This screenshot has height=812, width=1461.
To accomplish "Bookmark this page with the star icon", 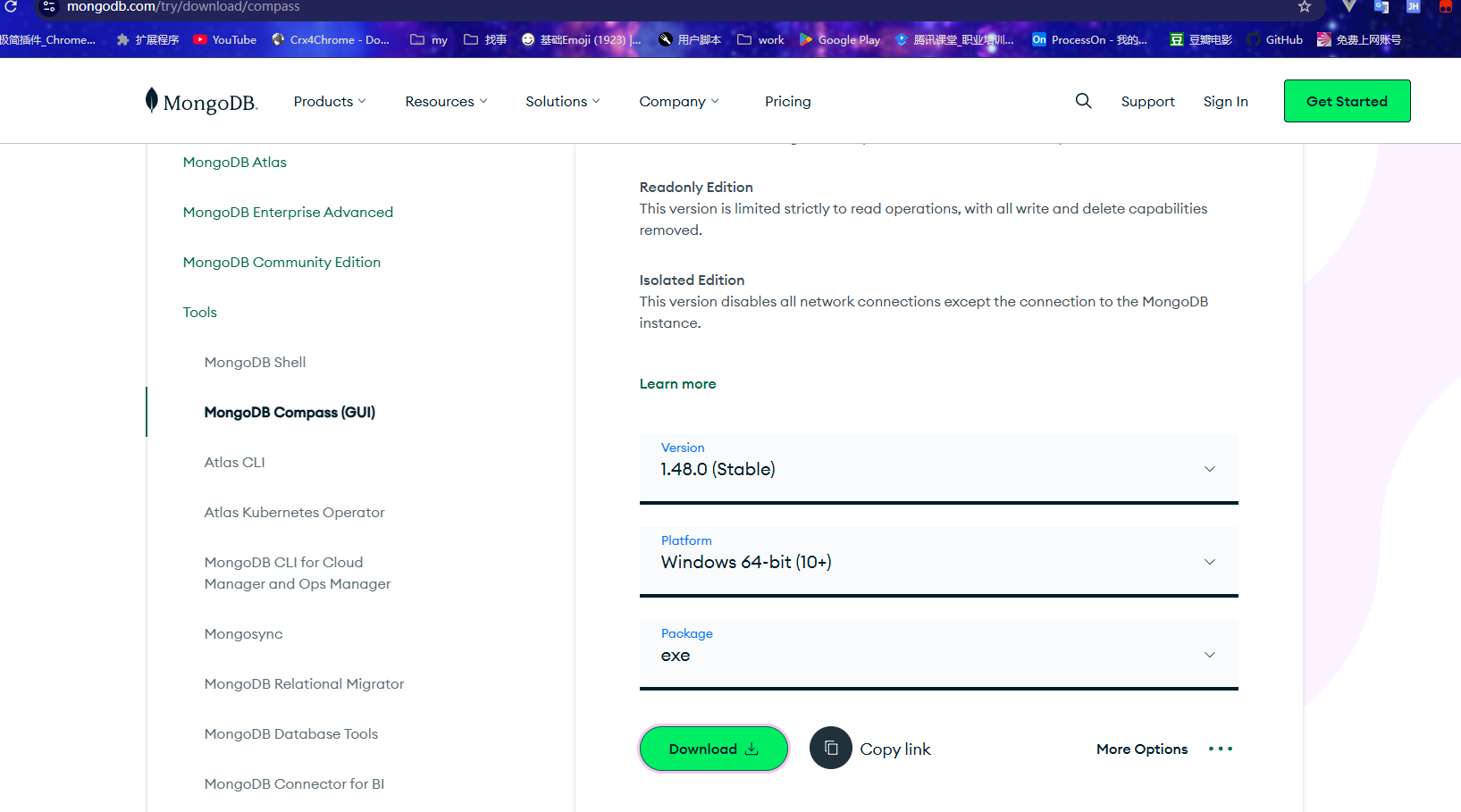I will click(1305, 6).
